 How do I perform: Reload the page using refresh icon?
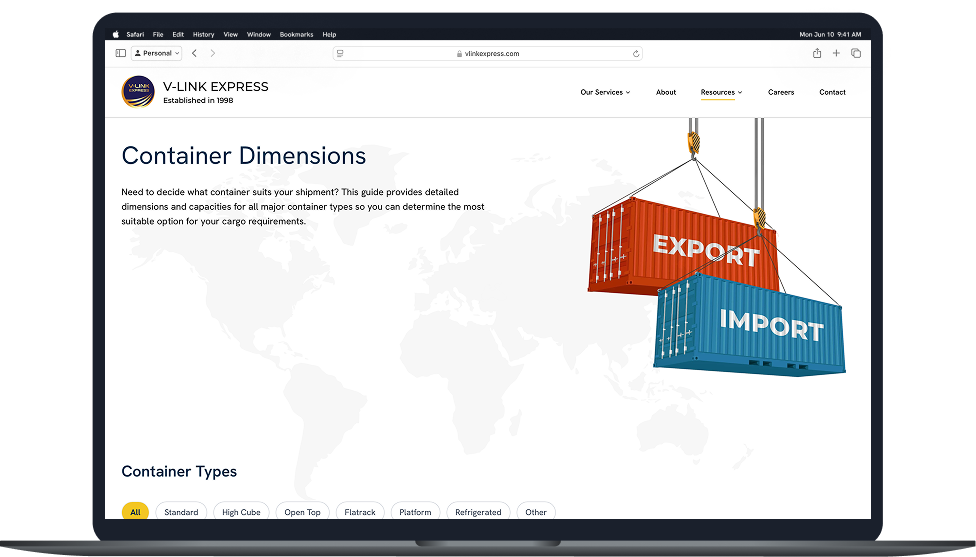(636, 54)
